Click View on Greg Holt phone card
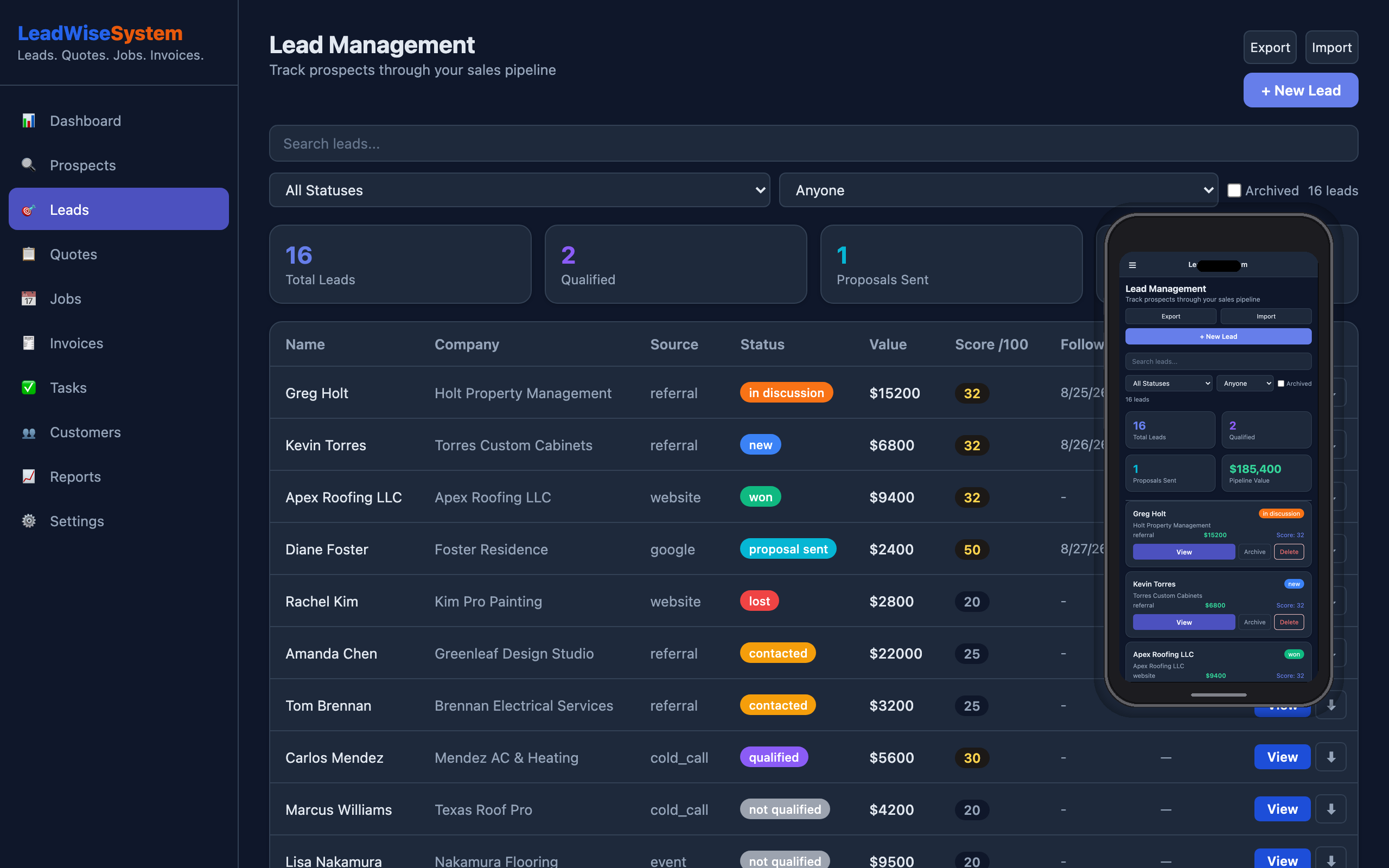Screen dimensions: 1389x868 [1183, 552]
